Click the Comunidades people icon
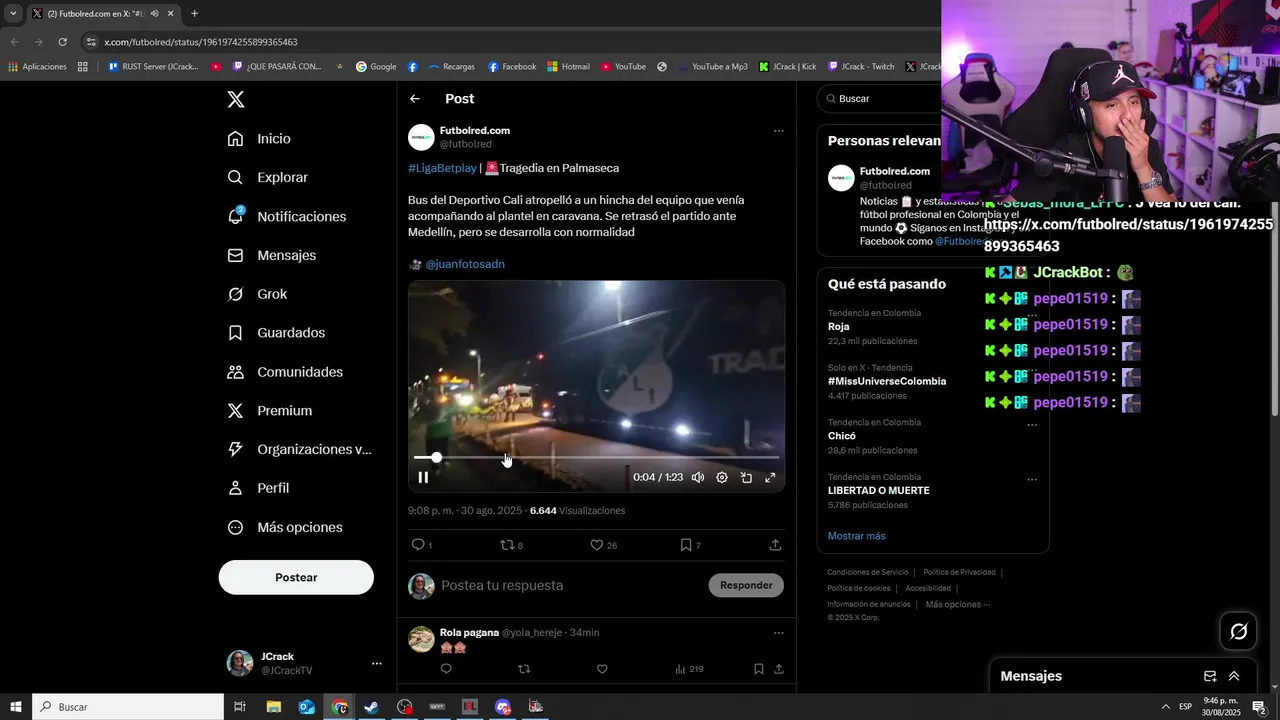 pos(236,372)
